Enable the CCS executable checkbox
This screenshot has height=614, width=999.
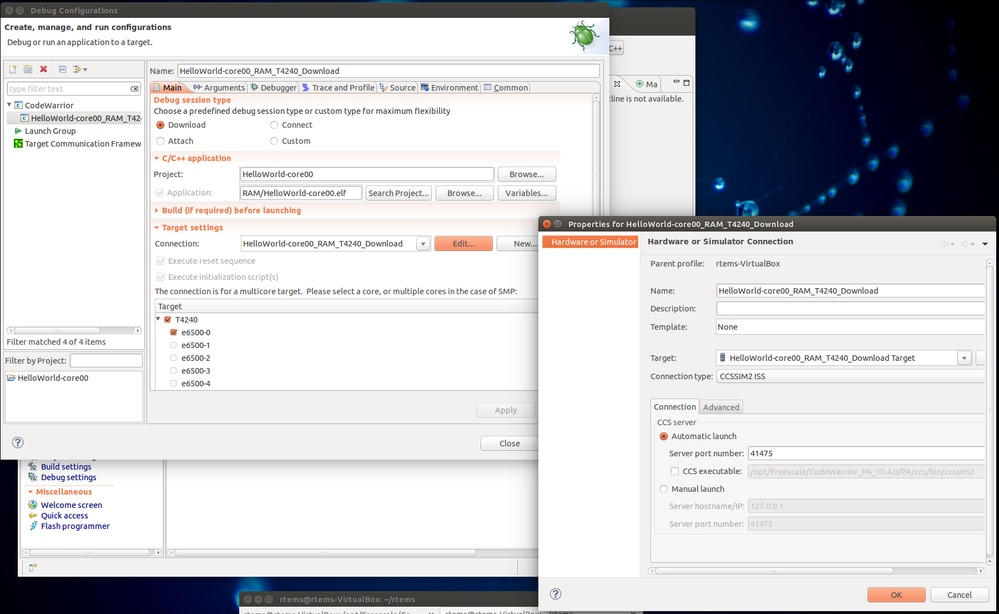pos(675,471)
